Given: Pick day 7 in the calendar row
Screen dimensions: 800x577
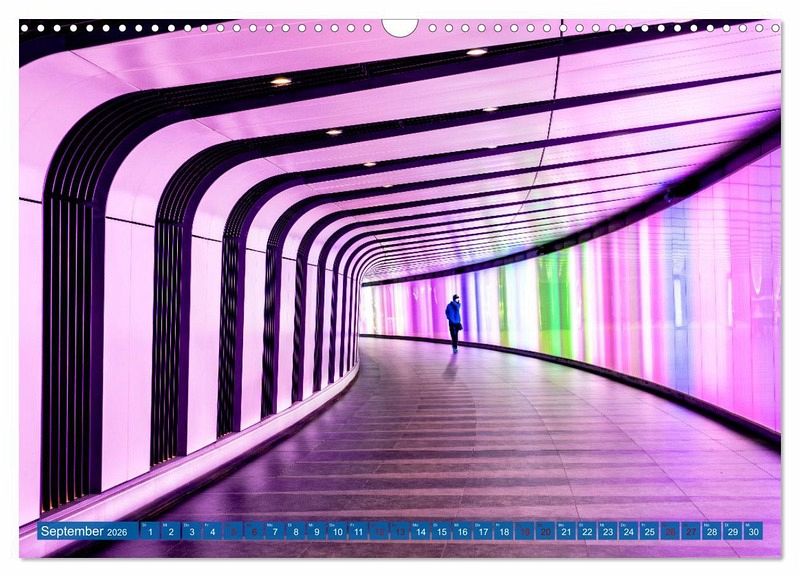Looking at the screenshot, I should 275,532.
